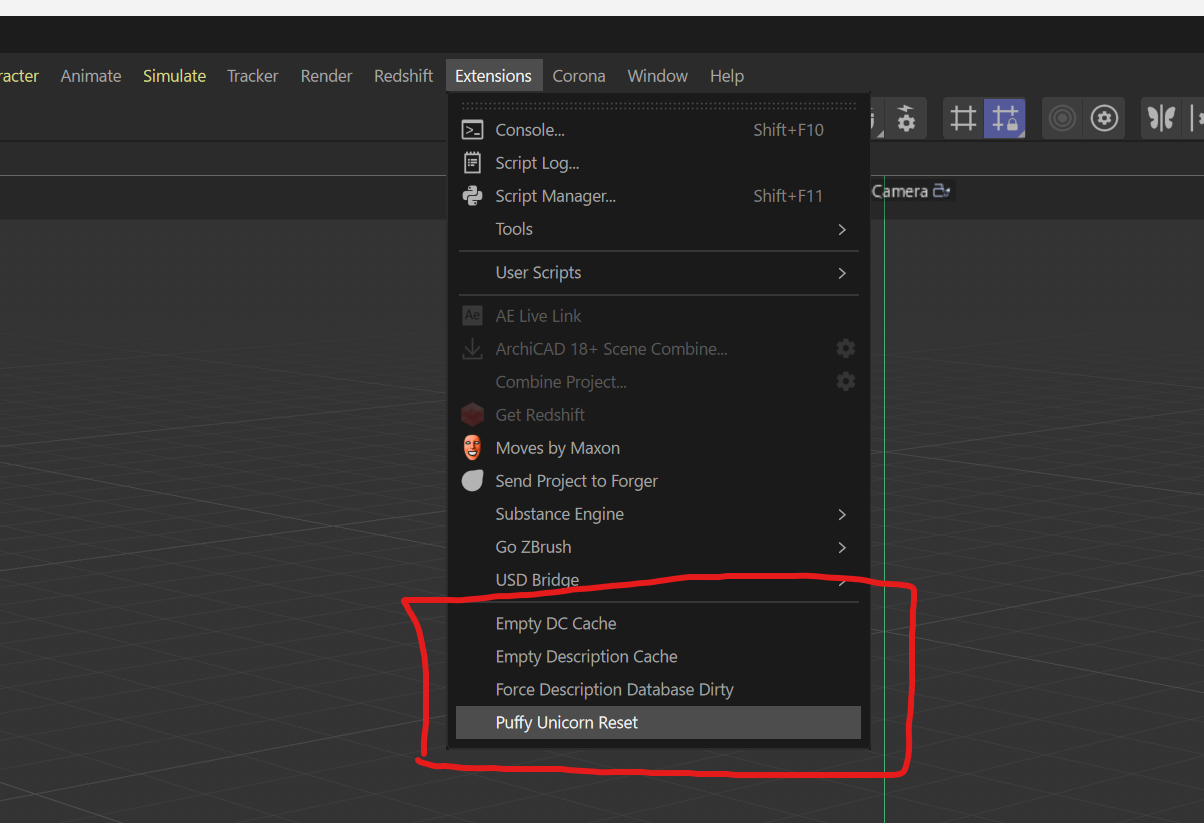The image size is (1204, 823).
Task: Run Puffy Unicorn Reset
Action: tap(658, 723)
